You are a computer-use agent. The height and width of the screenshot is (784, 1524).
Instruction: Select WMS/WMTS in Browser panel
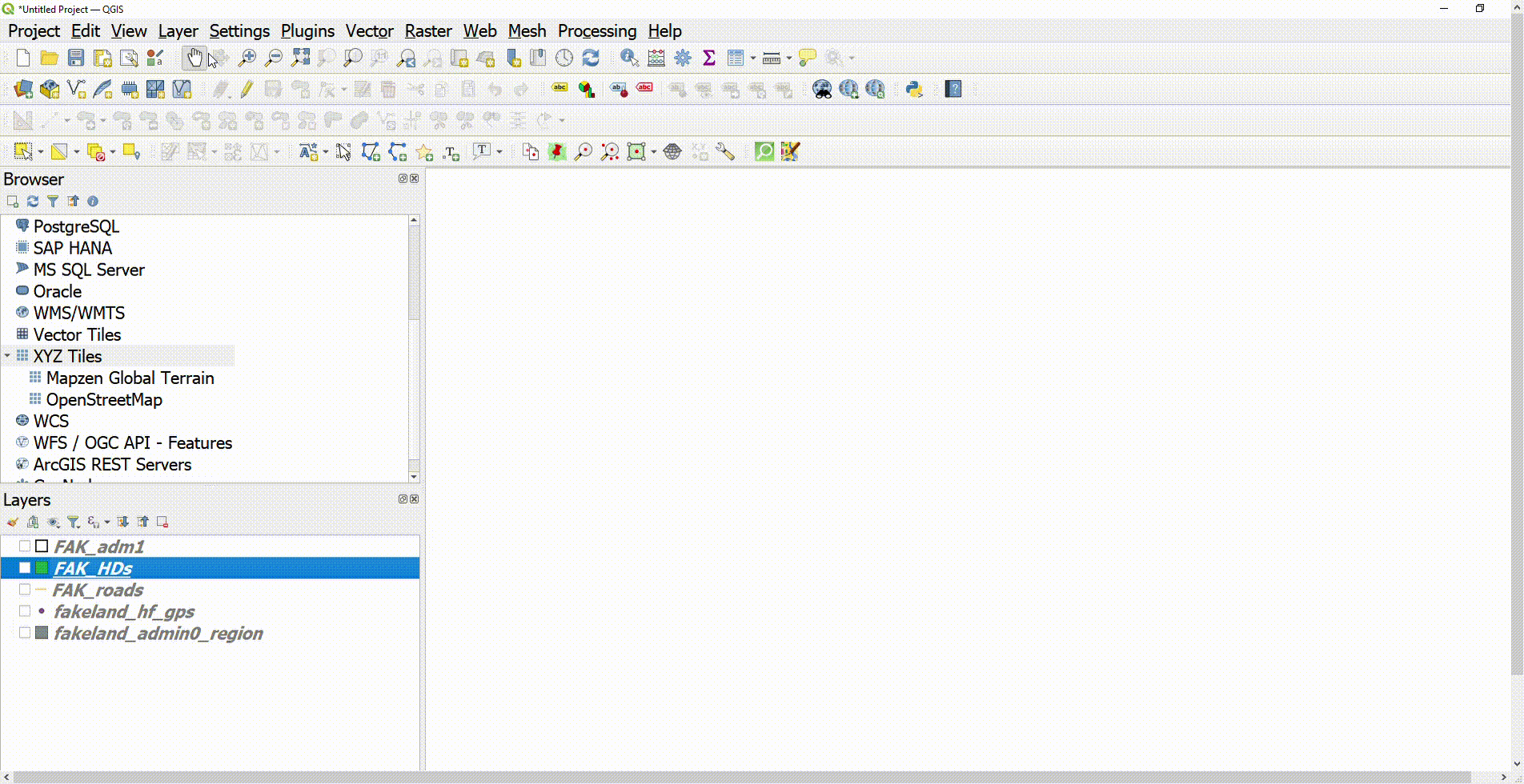[78, 313]
